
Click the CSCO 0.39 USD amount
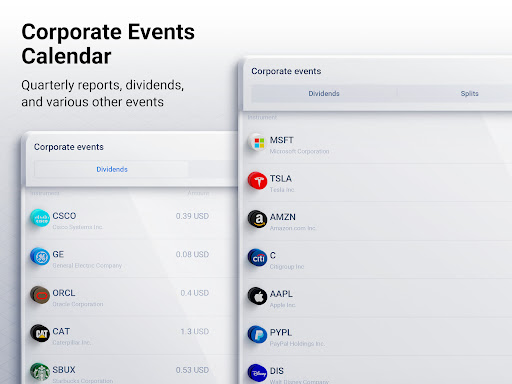pyautogui.click(x=192, y=216)
